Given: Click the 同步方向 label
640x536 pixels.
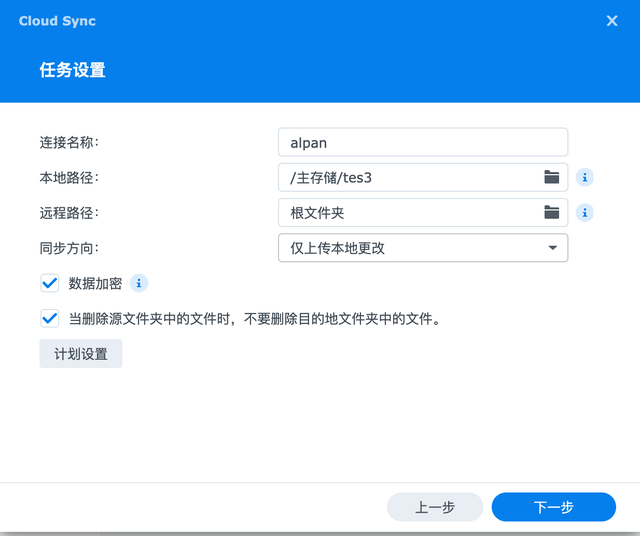Looking at the screenshot, I should 69,248.
